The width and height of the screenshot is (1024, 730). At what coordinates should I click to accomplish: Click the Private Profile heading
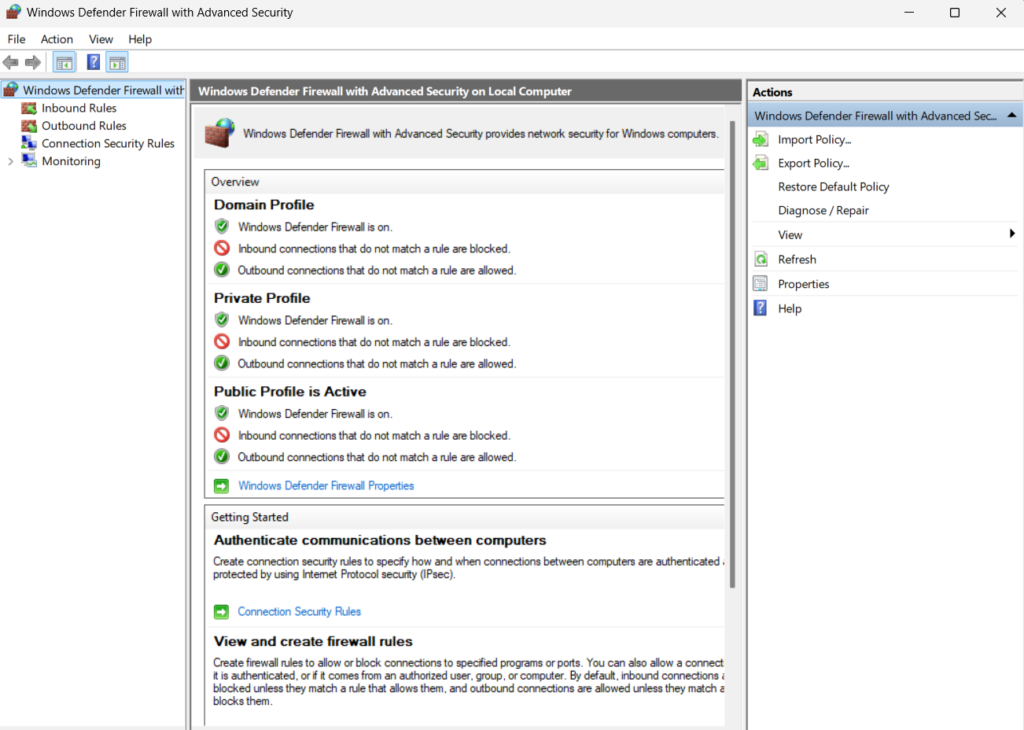(262, 298)
